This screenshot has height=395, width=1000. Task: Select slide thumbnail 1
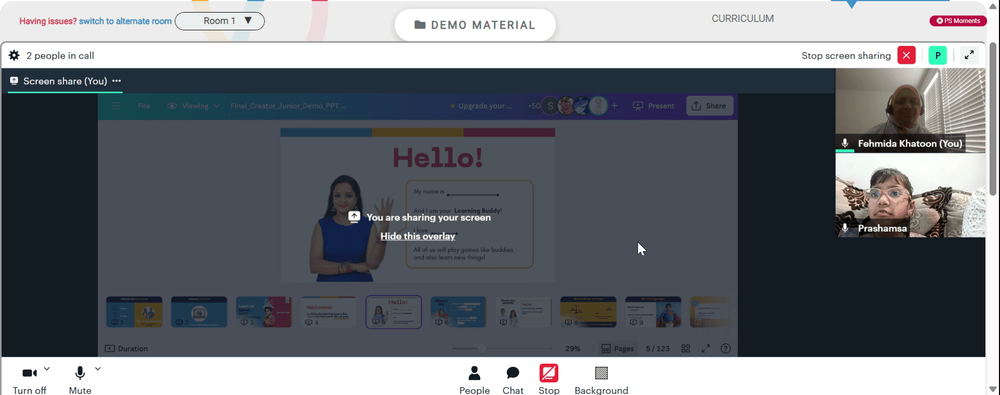pyautogui.click(x=134, y=312)
